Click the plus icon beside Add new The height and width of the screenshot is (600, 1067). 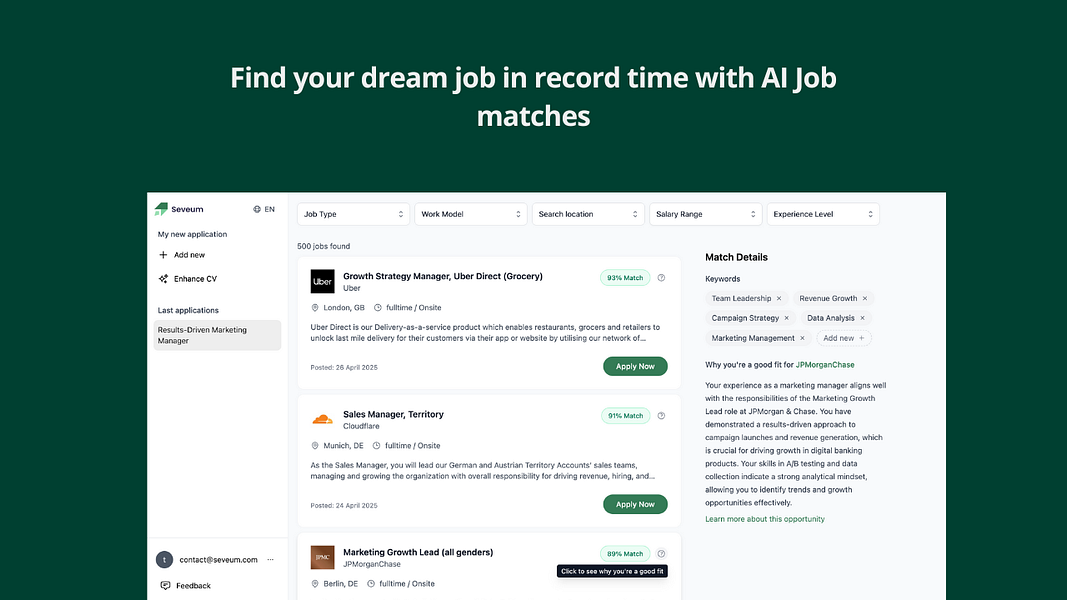[163, 255]
